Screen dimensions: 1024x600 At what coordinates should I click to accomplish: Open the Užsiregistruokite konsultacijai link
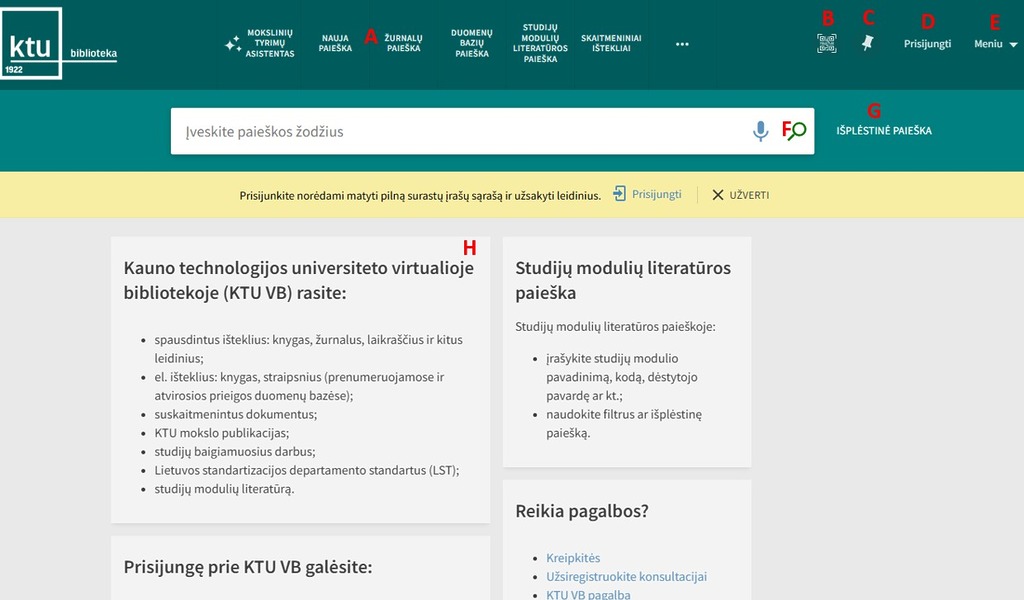(626, 577)
